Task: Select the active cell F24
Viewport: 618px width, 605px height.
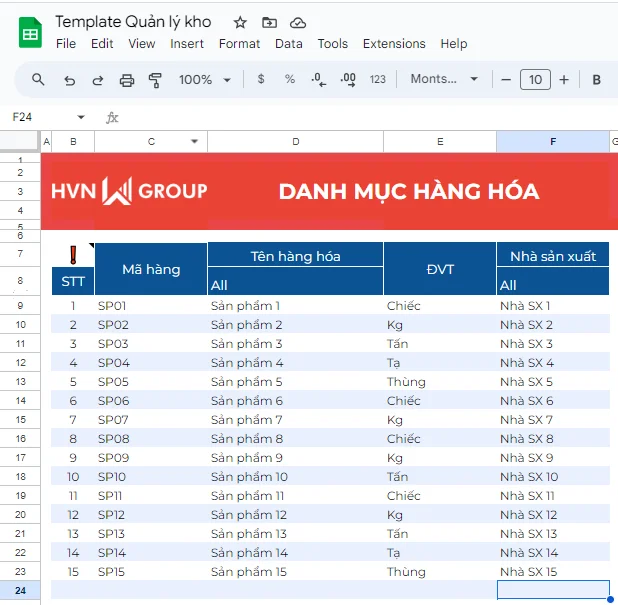Action: click(x=553, y=590)
